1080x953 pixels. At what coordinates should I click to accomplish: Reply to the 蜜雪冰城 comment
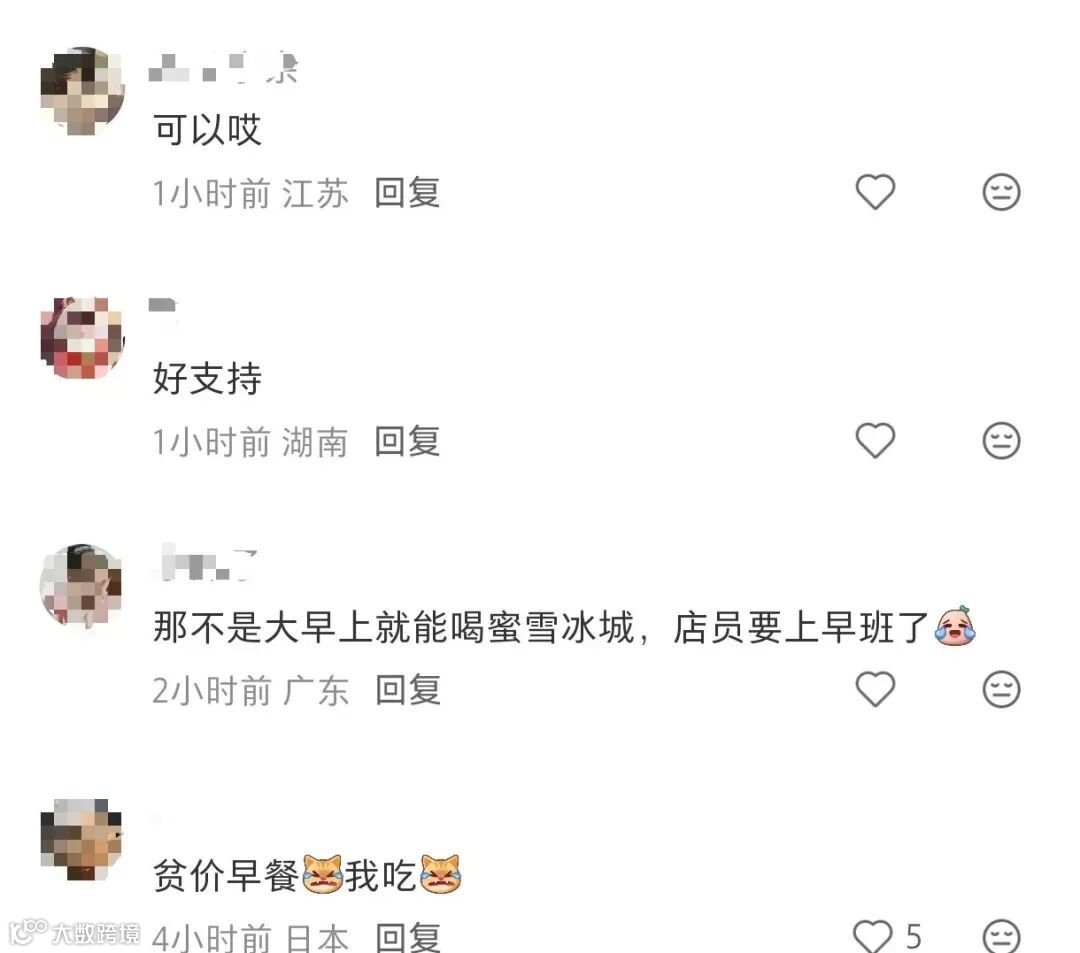tap(408, 689)
